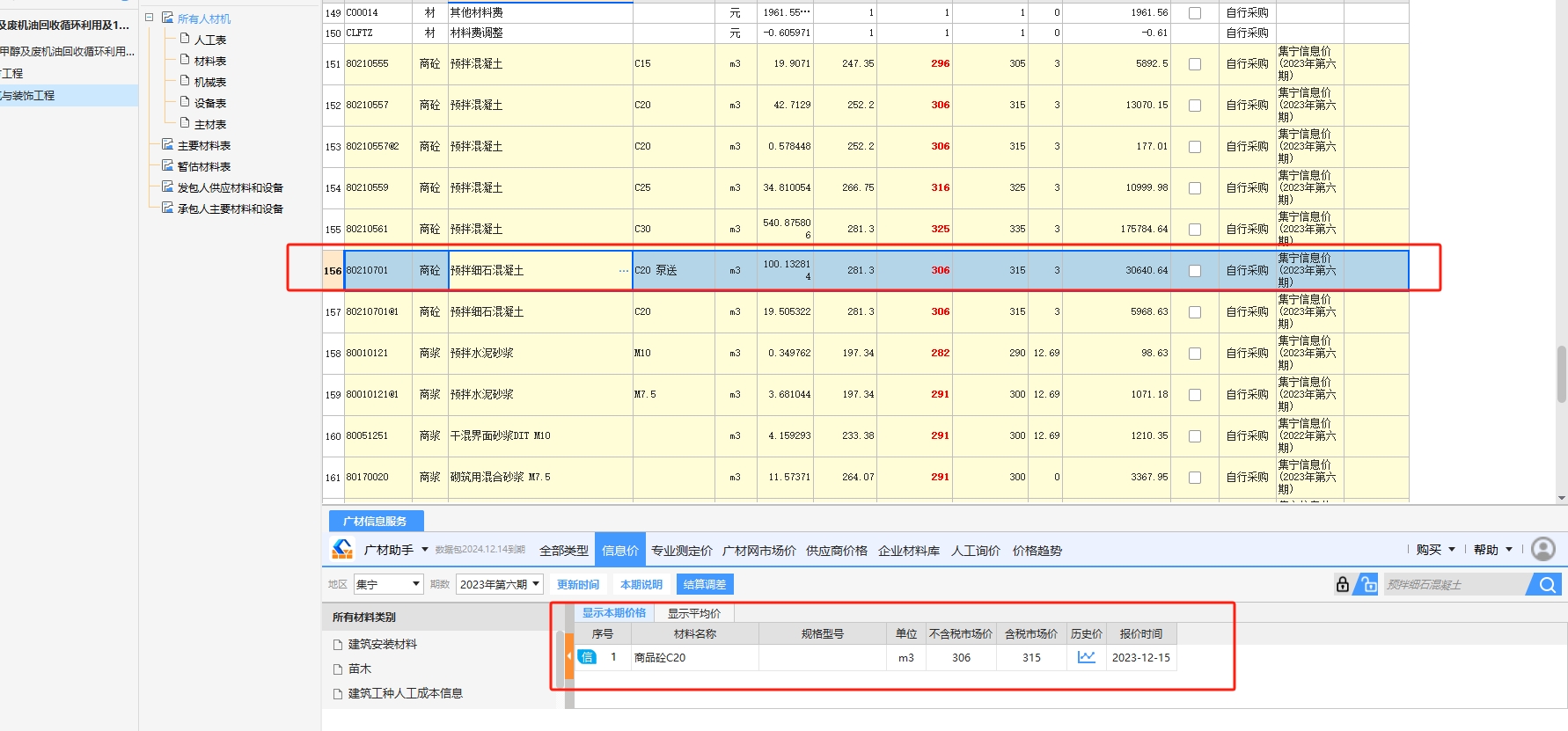This screenshot has height=731, width=1568.
Task: Switch to the 全部类型 tab
Action: click(564, 551)
